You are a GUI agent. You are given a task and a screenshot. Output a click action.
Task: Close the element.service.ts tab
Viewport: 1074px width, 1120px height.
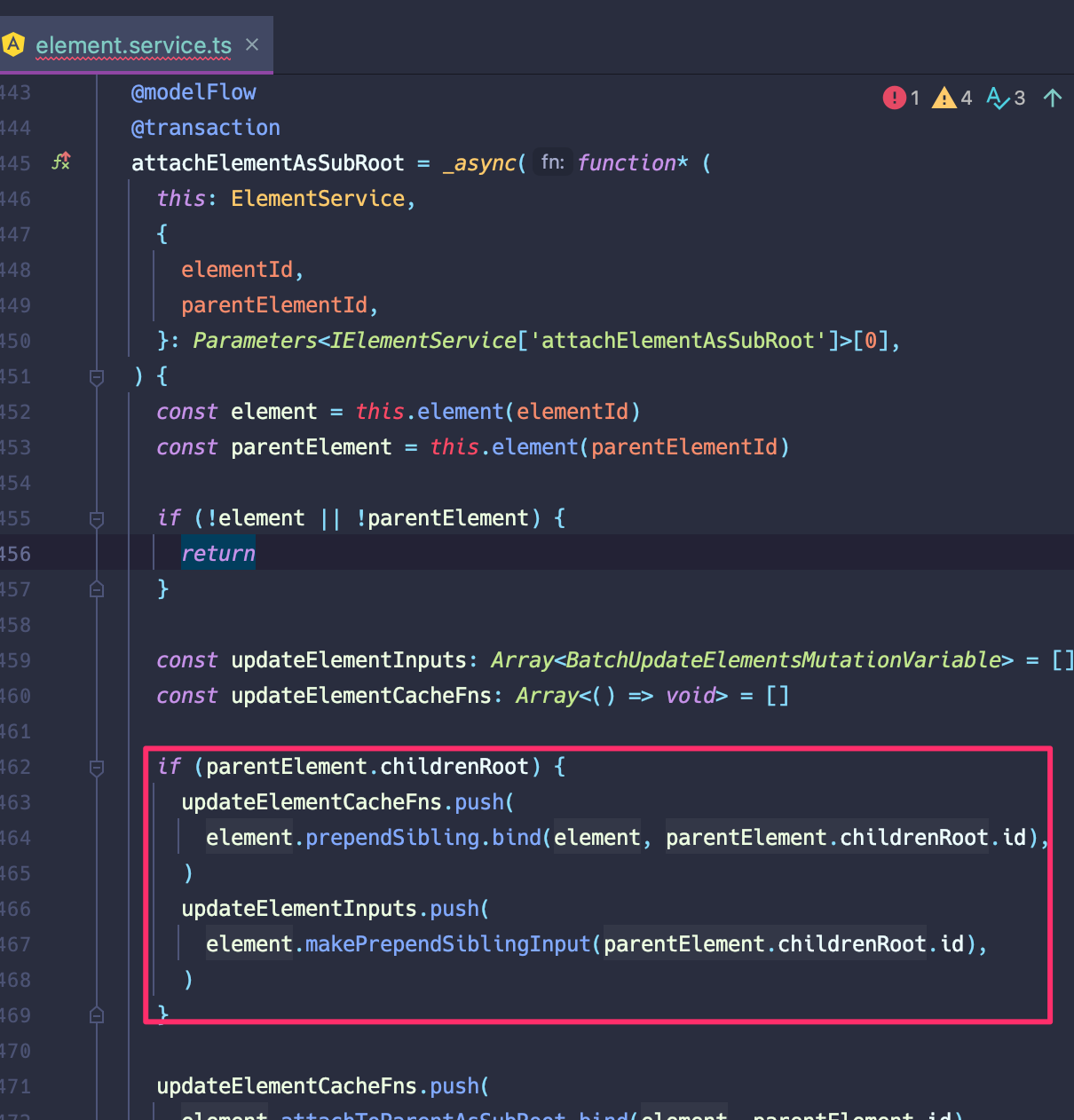251,43
